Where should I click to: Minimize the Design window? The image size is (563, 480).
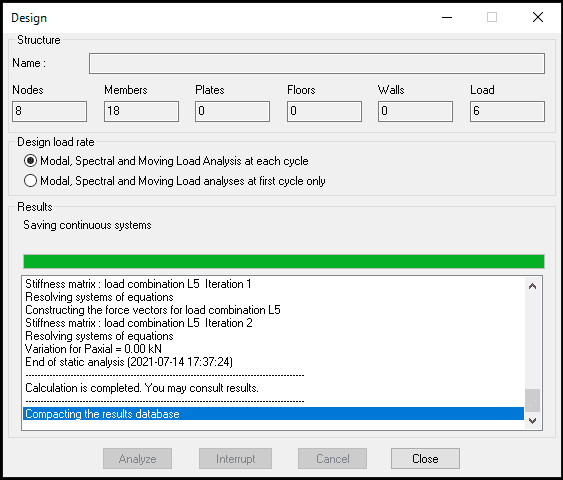[447, 17]
